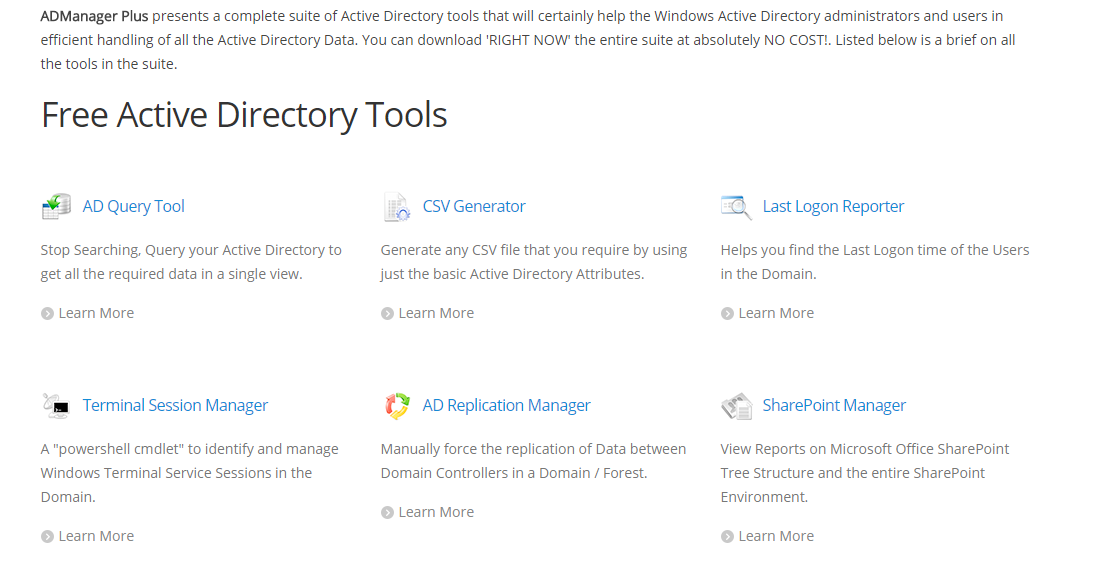Click arrow bullet beside CSV Generator Learn More
The width and height of the screenshot is (1094, 578).
coord(387,313)
